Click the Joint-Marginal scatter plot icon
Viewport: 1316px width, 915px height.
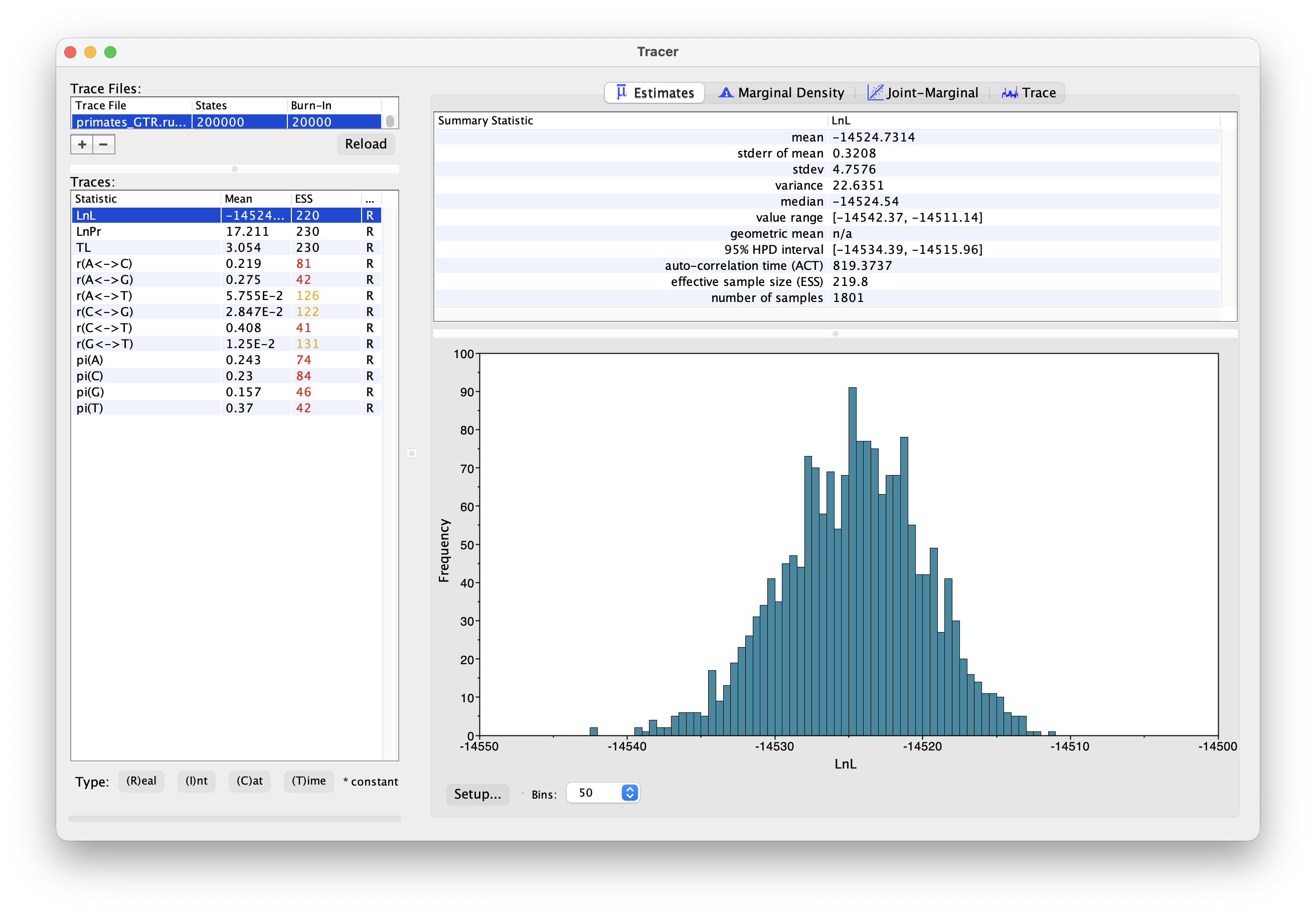875,92
